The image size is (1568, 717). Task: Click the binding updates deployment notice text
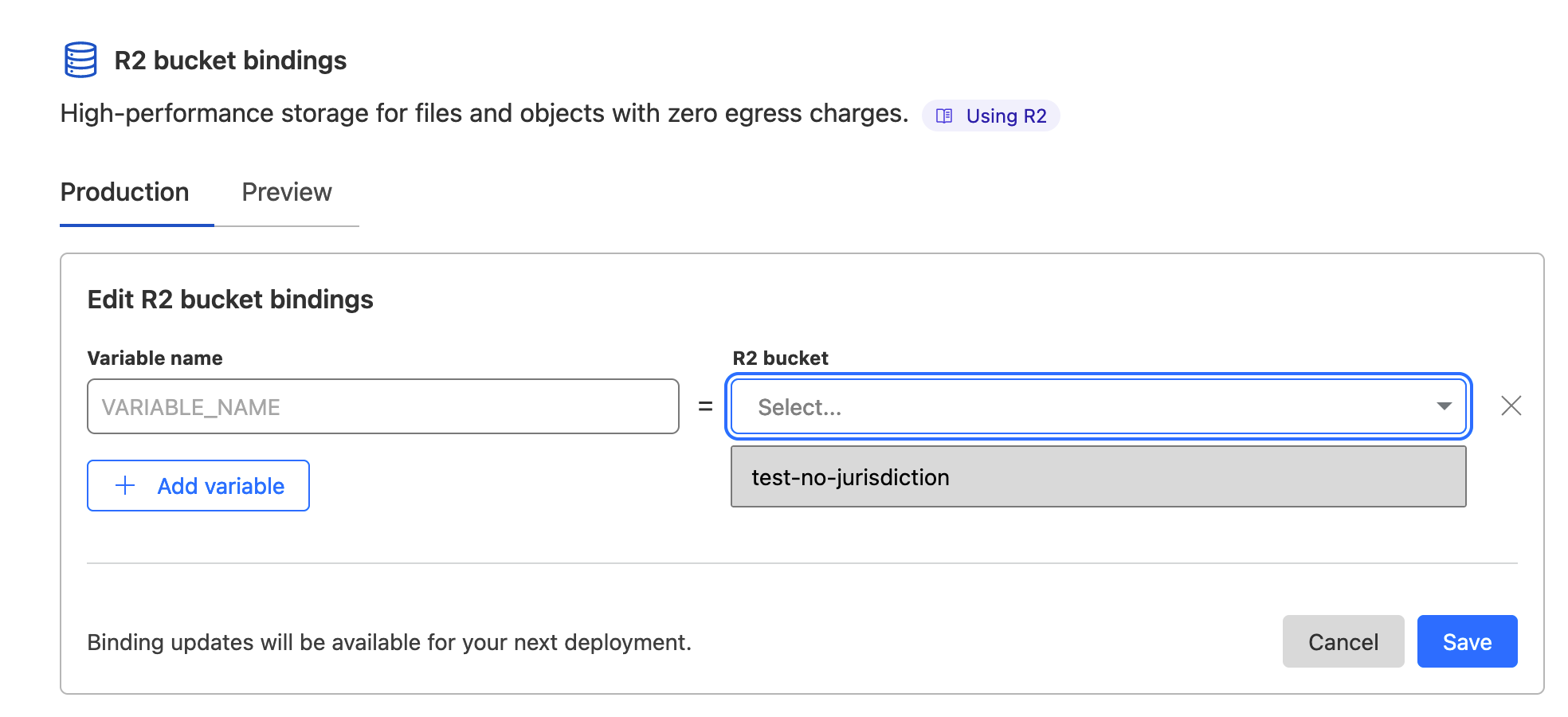point(389,642)
